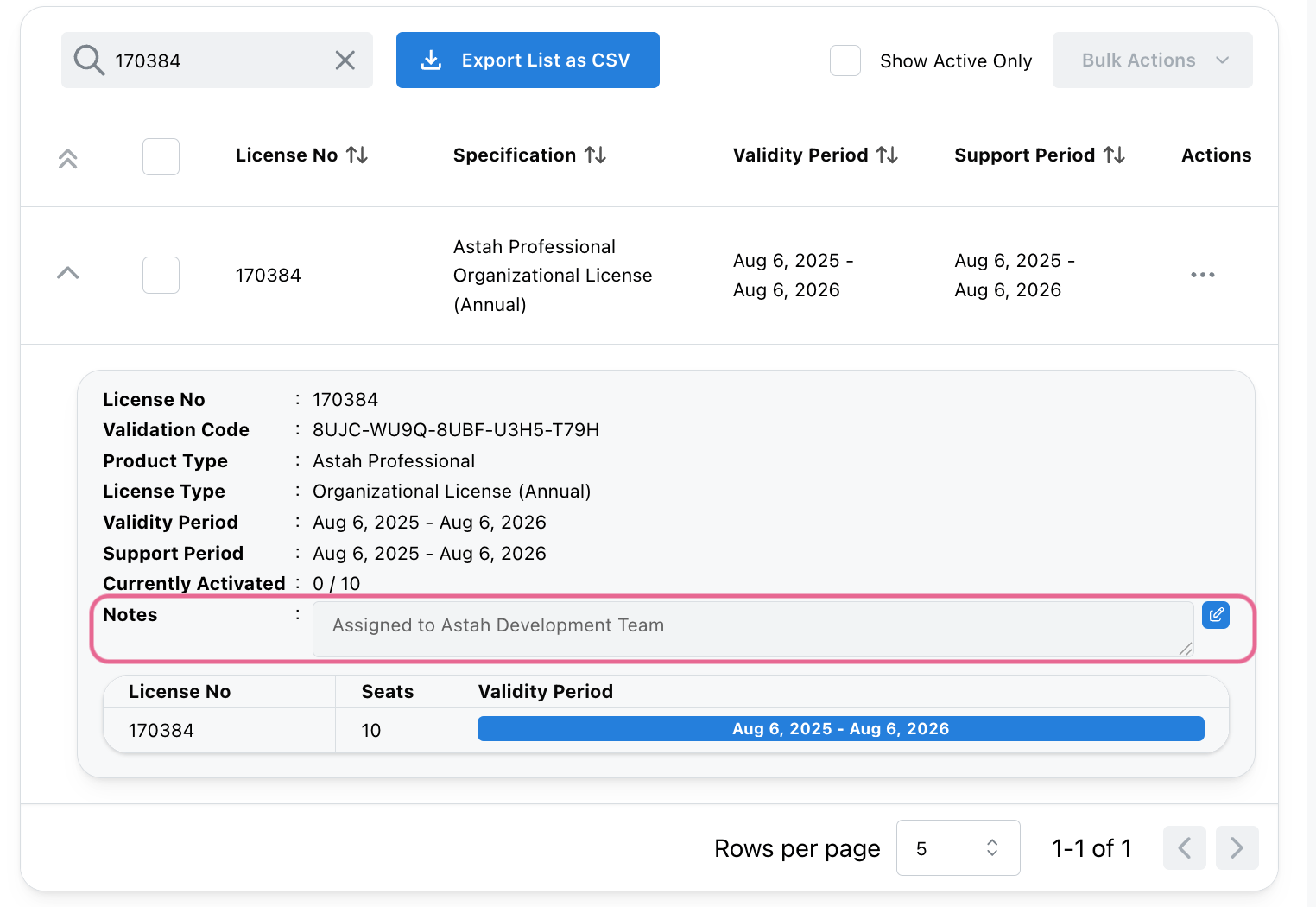Click 1-1 of 1 pagination text

[1091, 848]
